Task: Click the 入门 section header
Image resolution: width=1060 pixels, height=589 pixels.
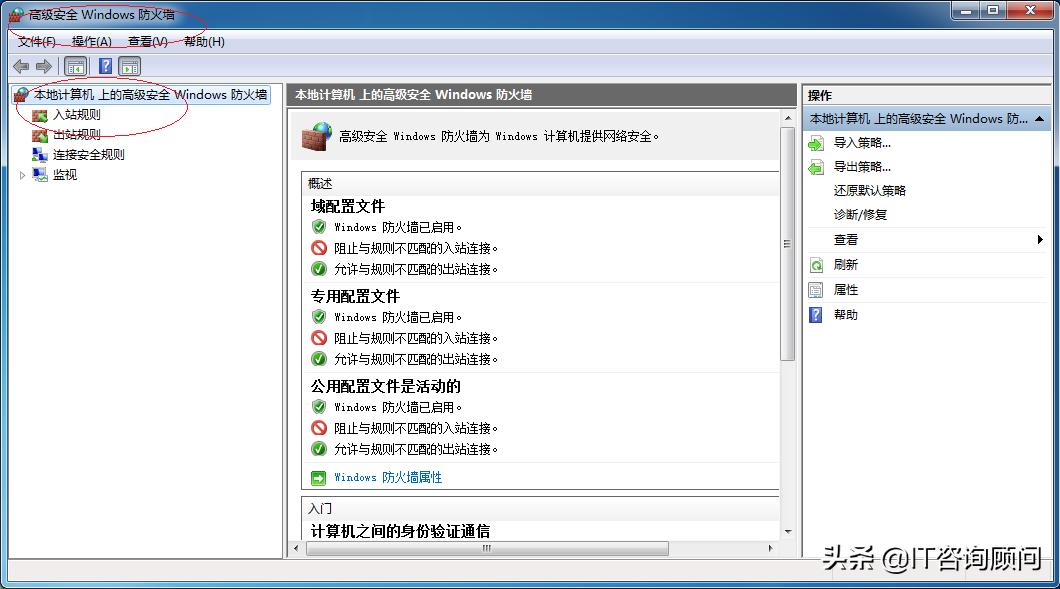Action: [320, 509]
